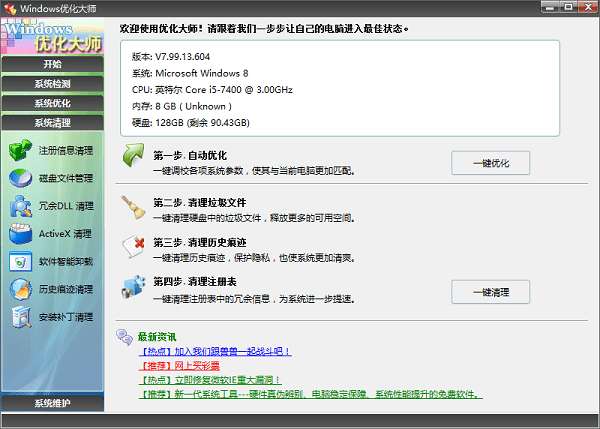Viewport: 600px width, 429px height.
Task: Click the Microsoft Windows 8 system line
Action: pyautogui.click(x=190, y=73)
